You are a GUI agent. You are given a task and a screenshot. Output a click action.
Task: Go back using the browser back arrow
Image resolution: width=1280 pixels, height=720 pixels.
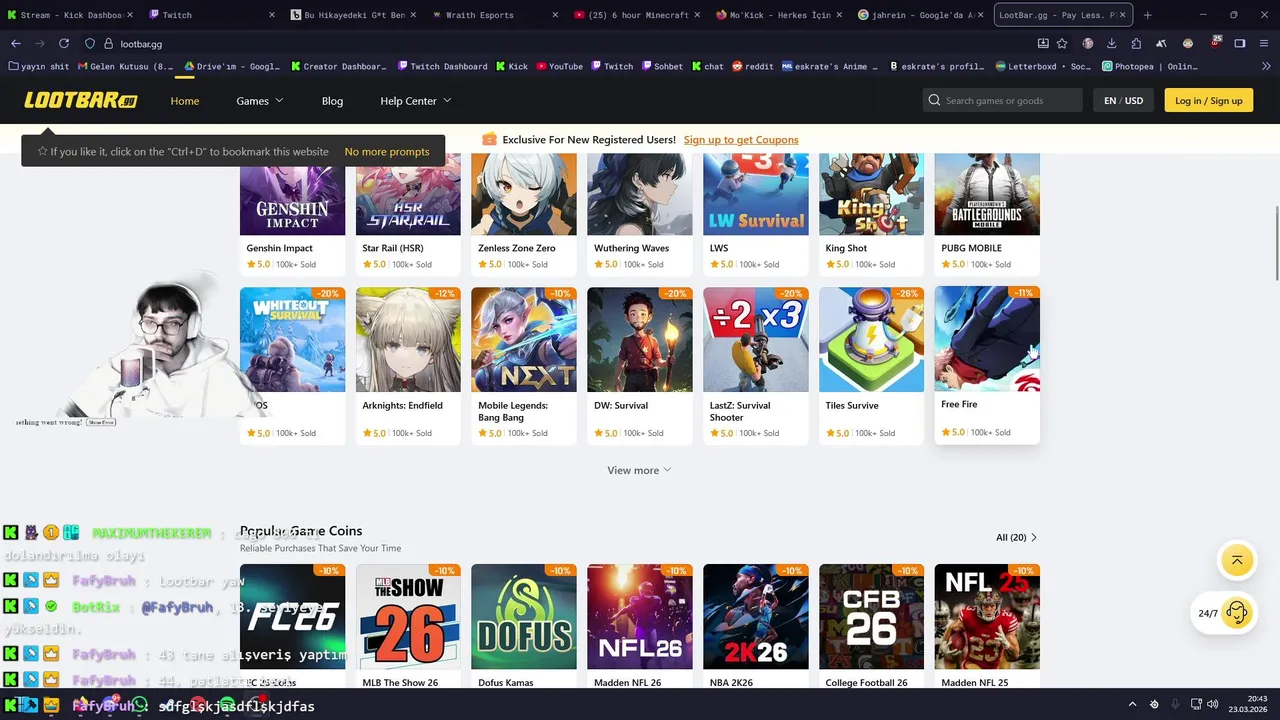16,44
